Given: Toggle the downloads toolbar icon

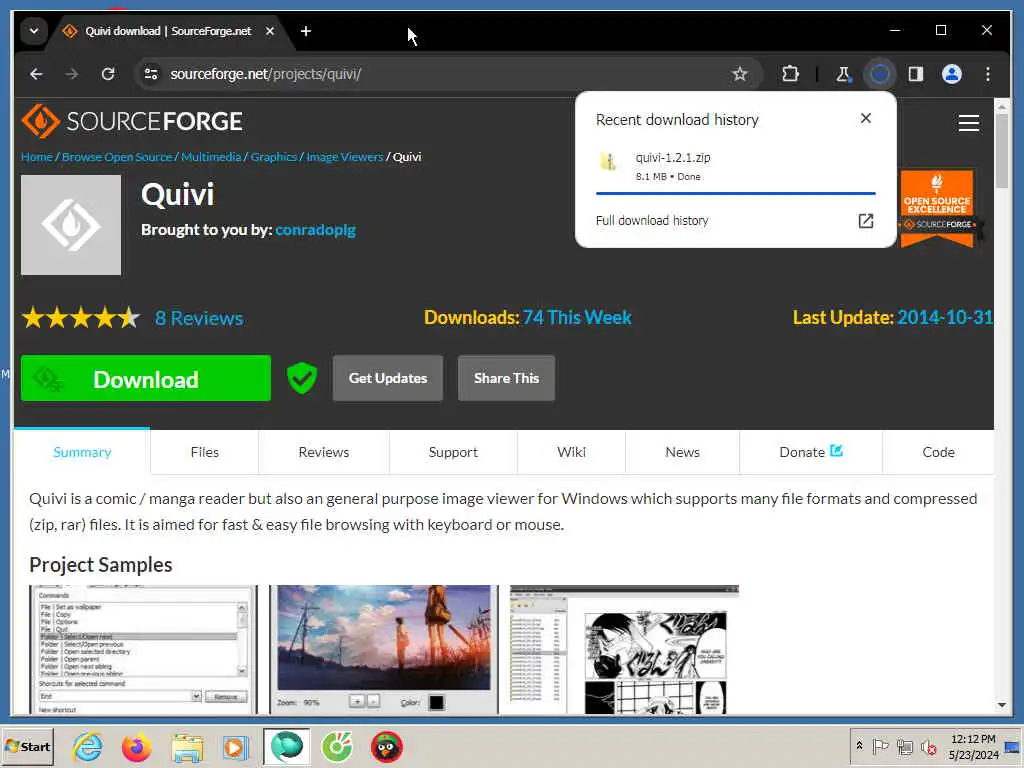Looking at the screenshot, I should 880,74.
